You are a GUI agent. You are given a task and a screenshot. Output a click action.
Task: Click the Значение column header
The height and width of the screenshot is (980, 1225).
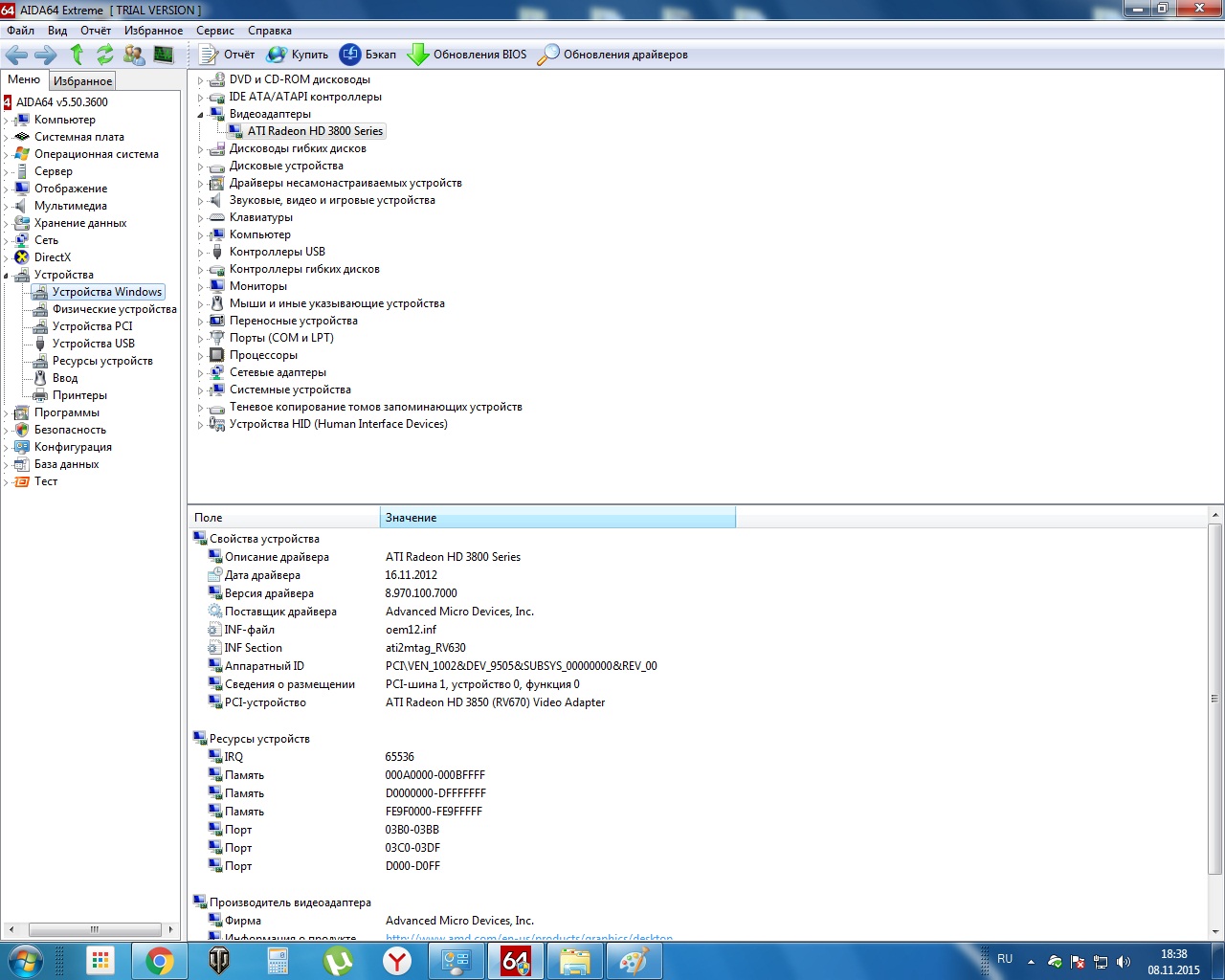coord(557,518)
